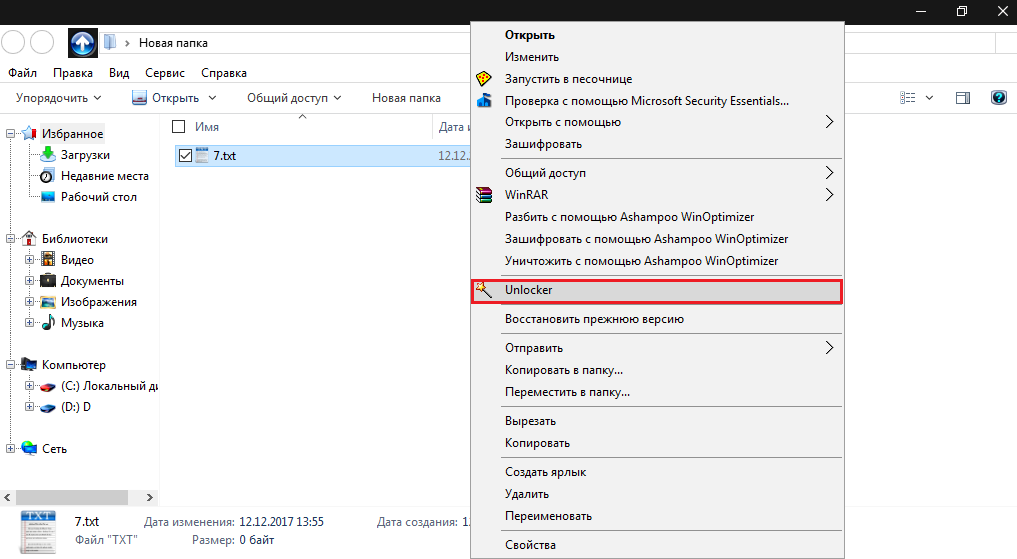Select Удалить from the context menu
This screenshot has width=1017, height=559.
526,494
